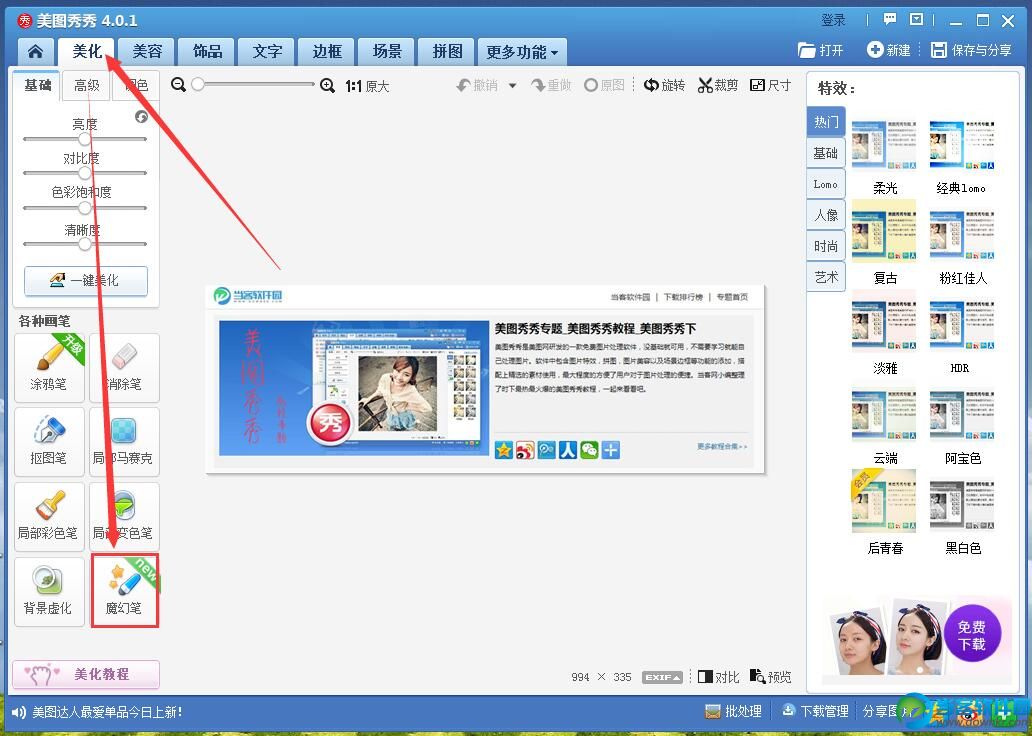Click 撤销 undo in the toolbar
1032x736 pixels.
coord(478,86)
